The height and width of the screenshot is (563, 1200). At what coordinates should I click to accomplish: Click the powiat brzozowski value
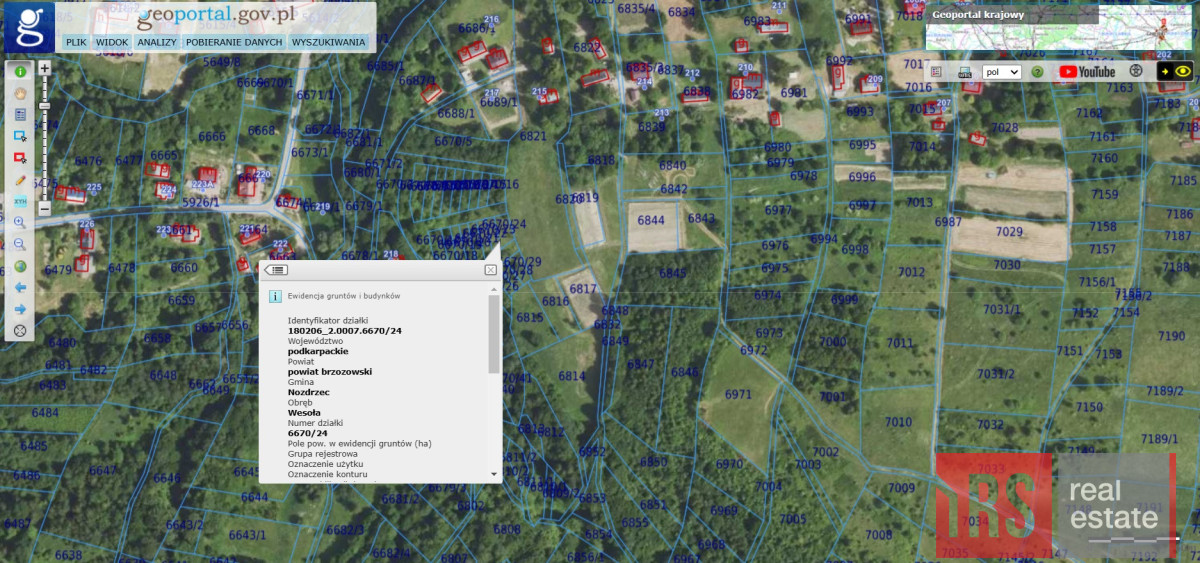[x=330, y=371]
